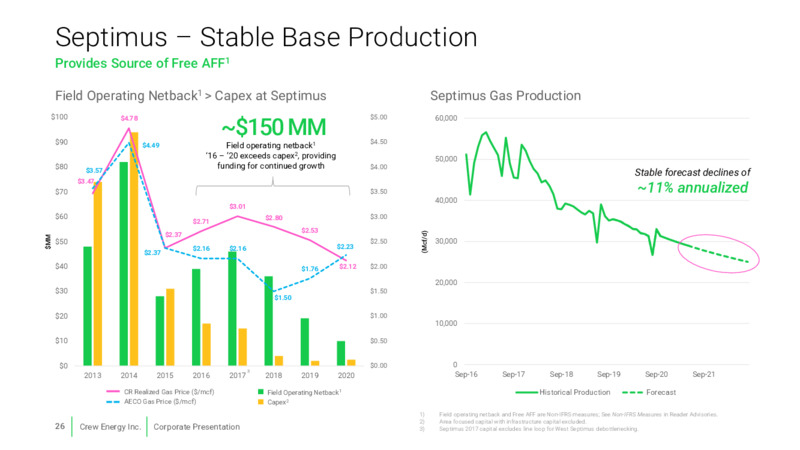Click the "2020" year axis label
Image resolution: width=800 pixels, height=450 pixels.
click(x=346, y=376)
